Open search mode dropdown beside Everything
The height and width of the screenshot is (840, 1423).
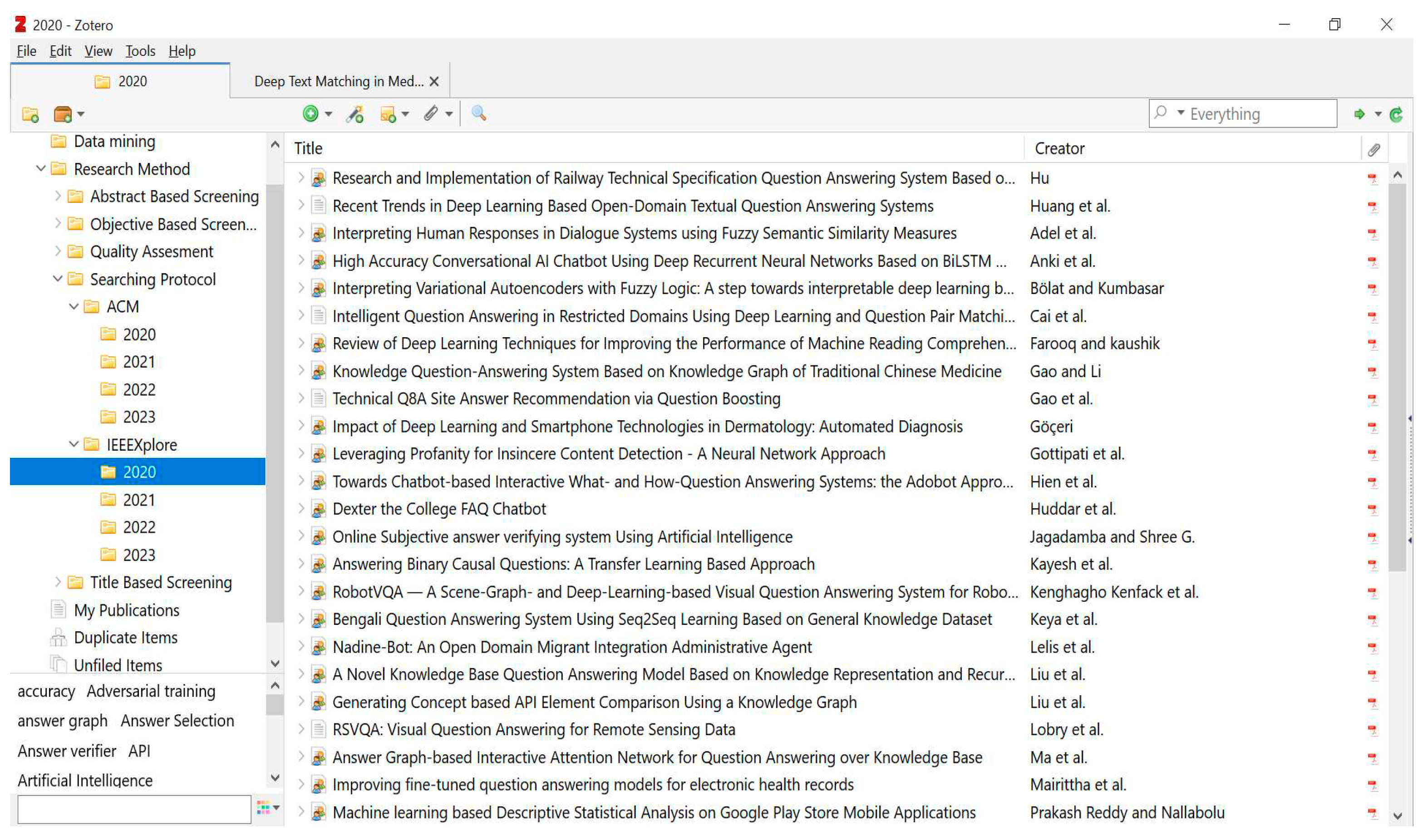(x=1181, y=113)
